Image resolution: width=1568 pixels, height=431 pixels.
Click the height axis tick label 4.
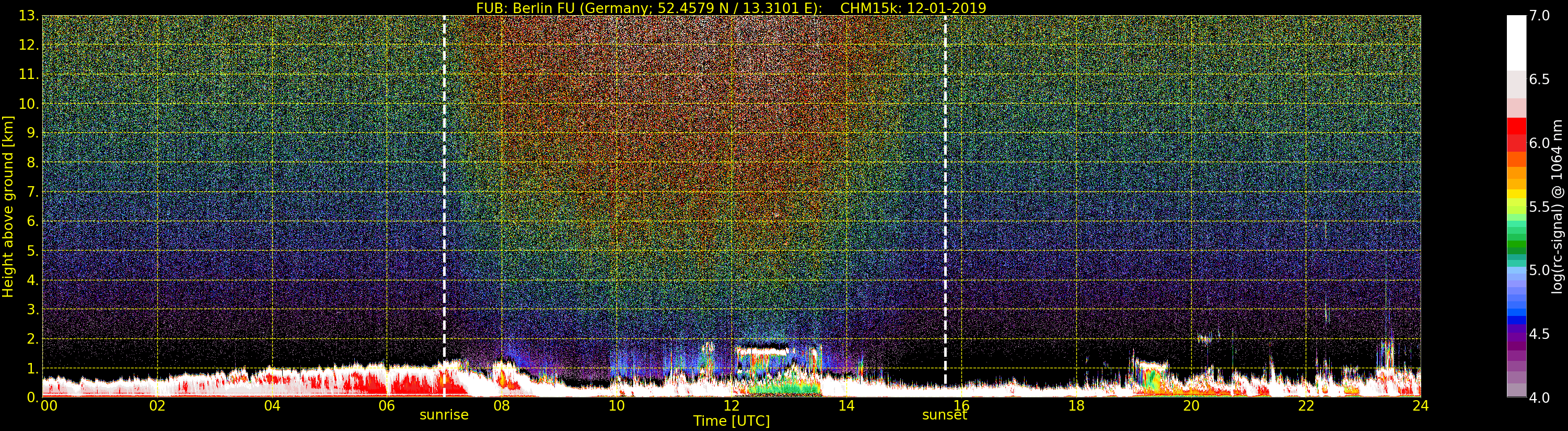click(x=33, y=280)
